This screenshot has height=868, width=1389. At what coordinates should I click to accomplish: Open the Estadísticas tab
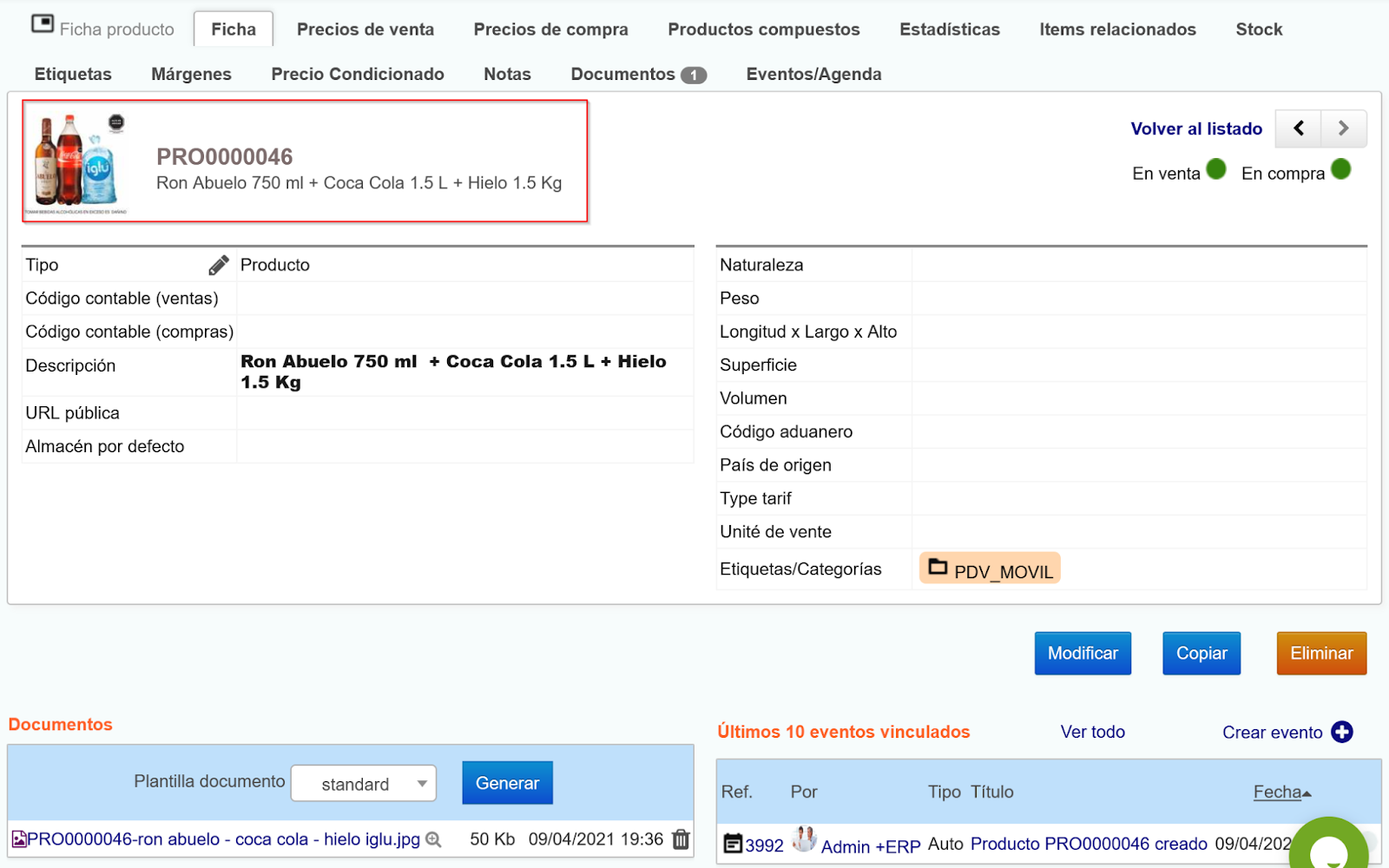point(950,30)
